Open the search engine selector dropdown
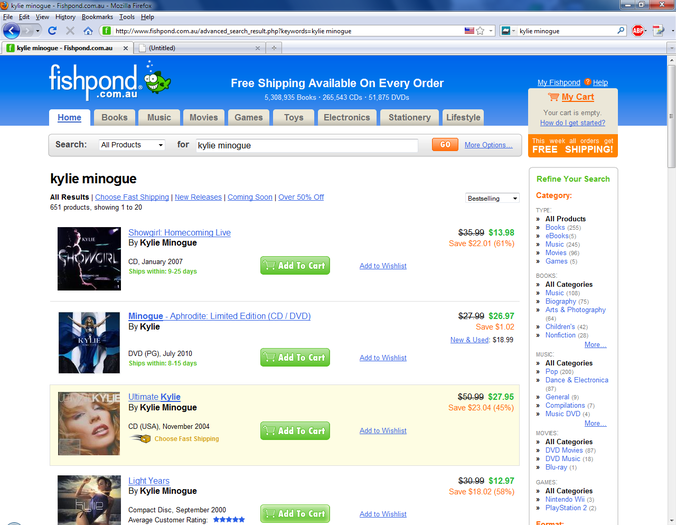Screen dimensions: 676x525 pos(509,31)
